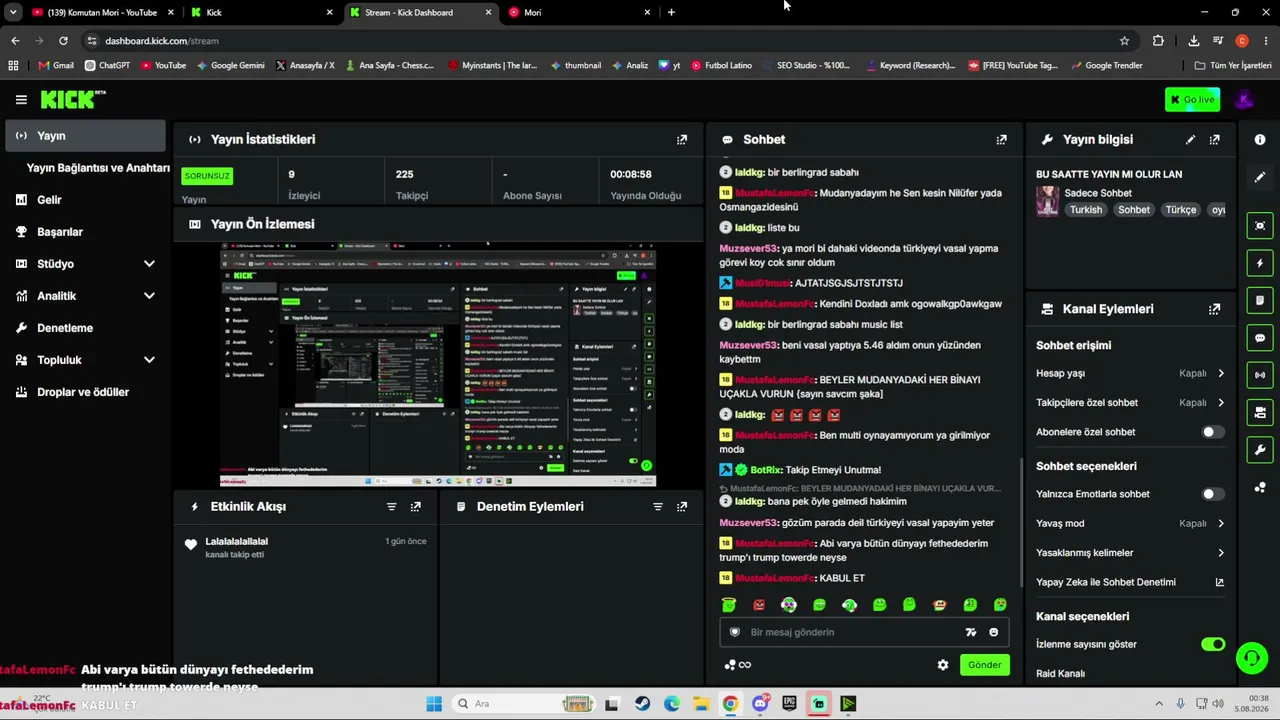Image resolution: width=1280 pixels, height=720 pixels.
Task: Open Başarılar in the sidebar
Action: (x=87, y=232)
